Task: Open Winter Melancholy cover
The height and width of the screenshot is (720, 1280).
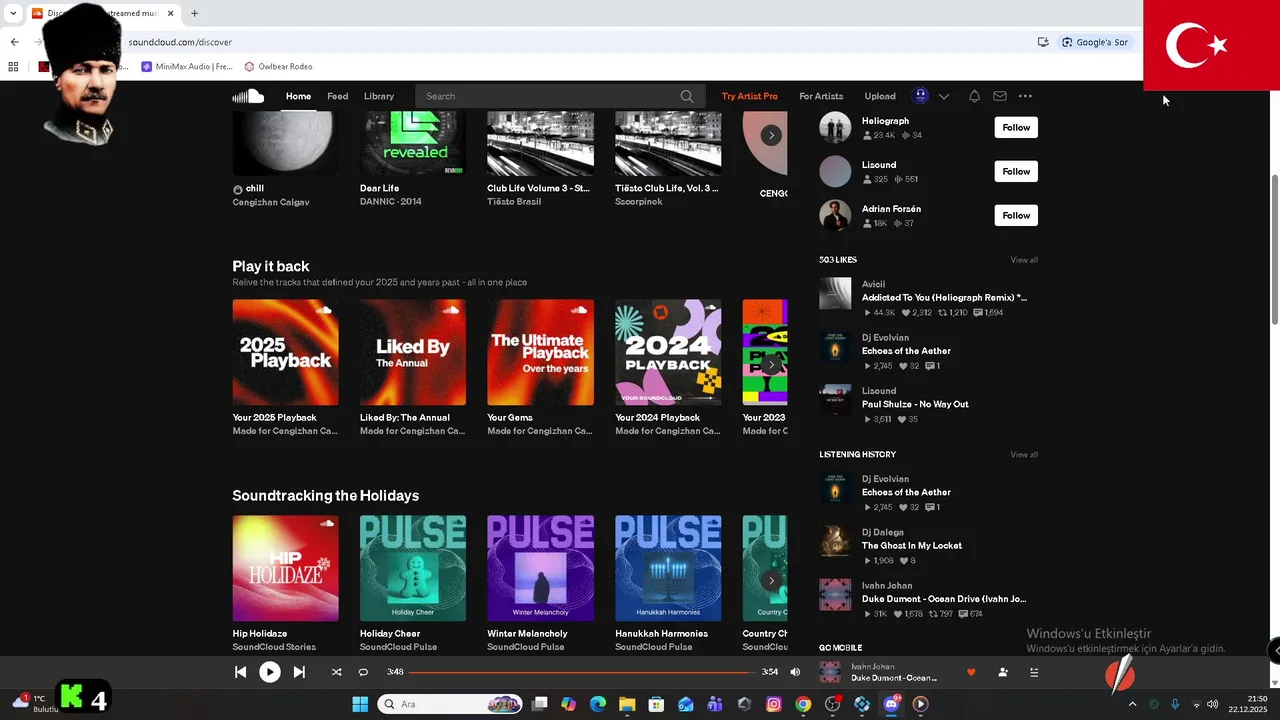Action: (x=540, y=568)
